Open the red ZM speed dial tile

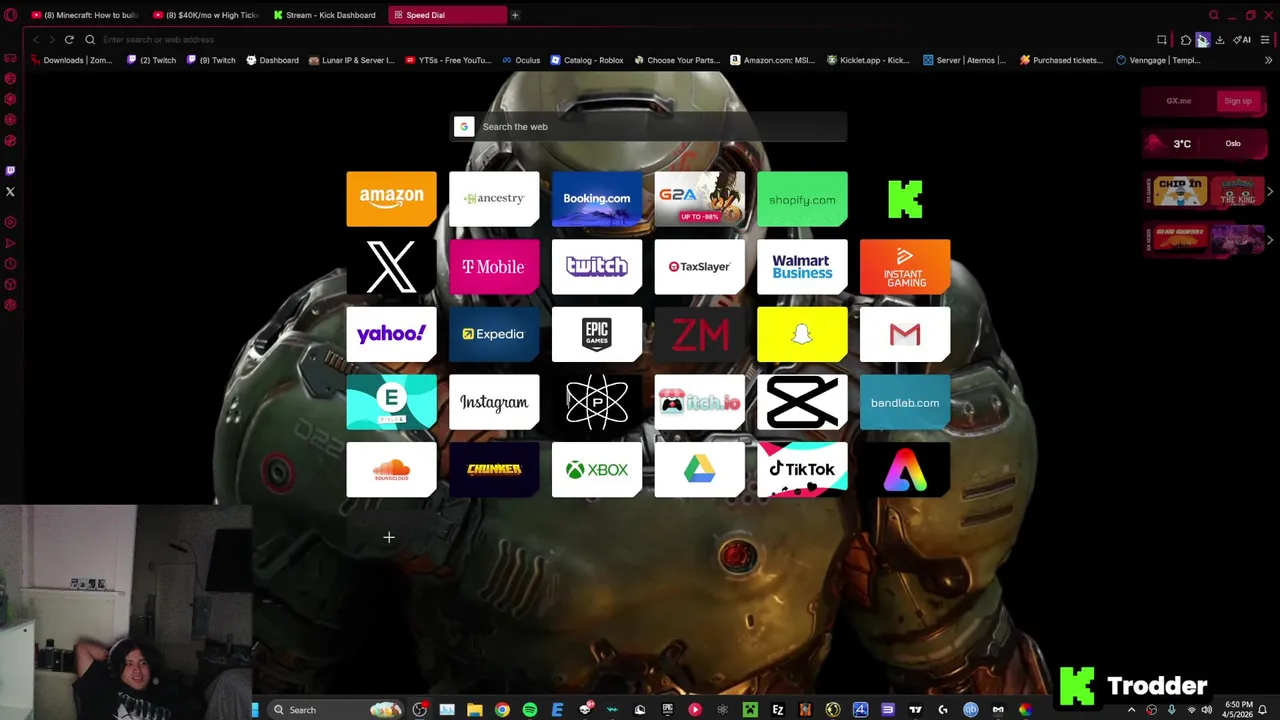[x=699, y=334]
